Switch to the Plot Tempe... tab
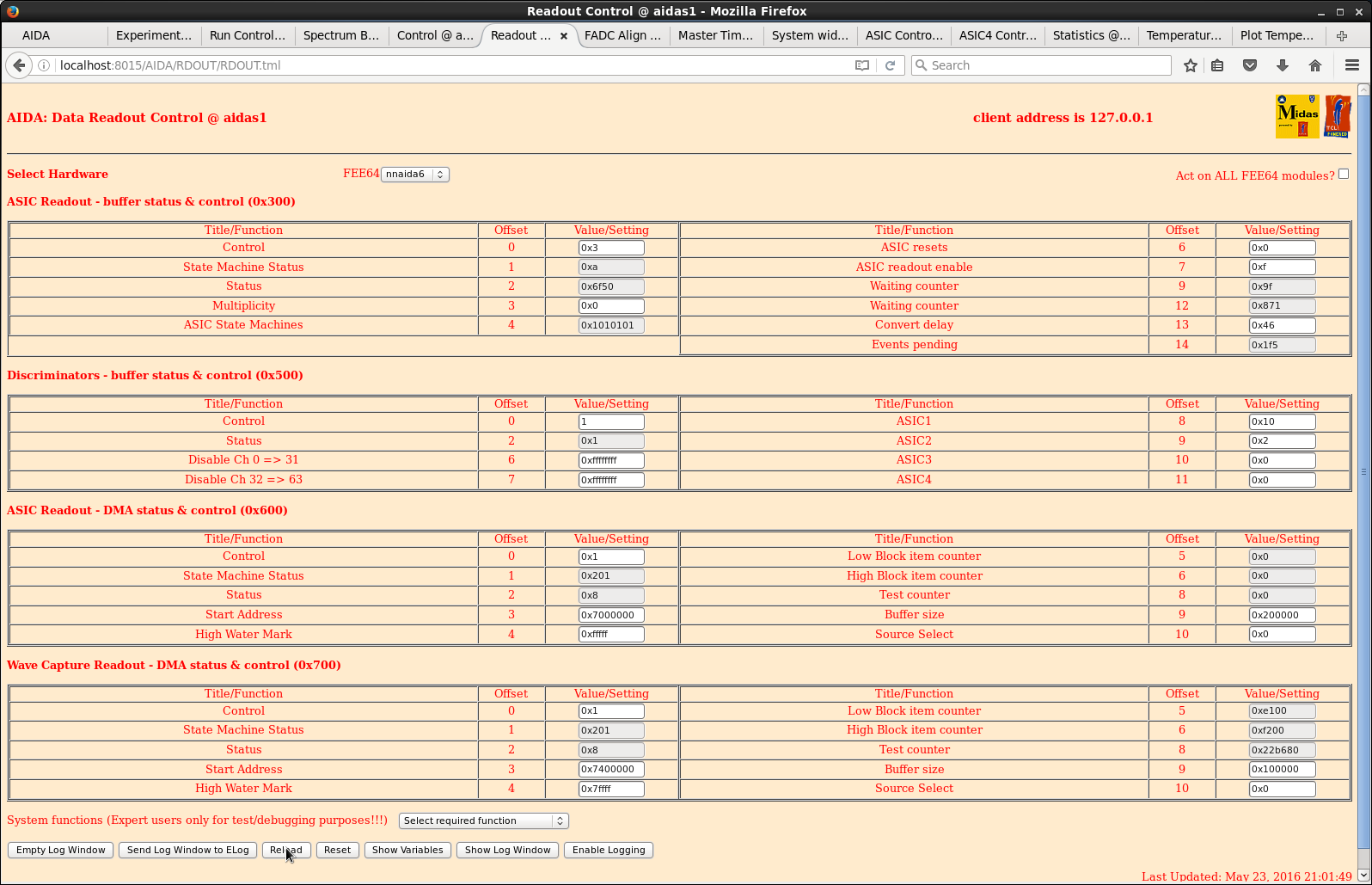Image resolution: width=1372 pixels, height=885 pixels. click(x=1277, y=35)
